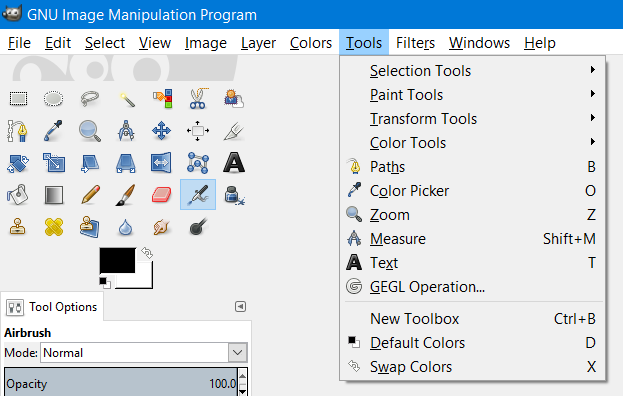Expand the Transform Tools submenu
Viewport: 623px width, 396px height.
[472, 119]
